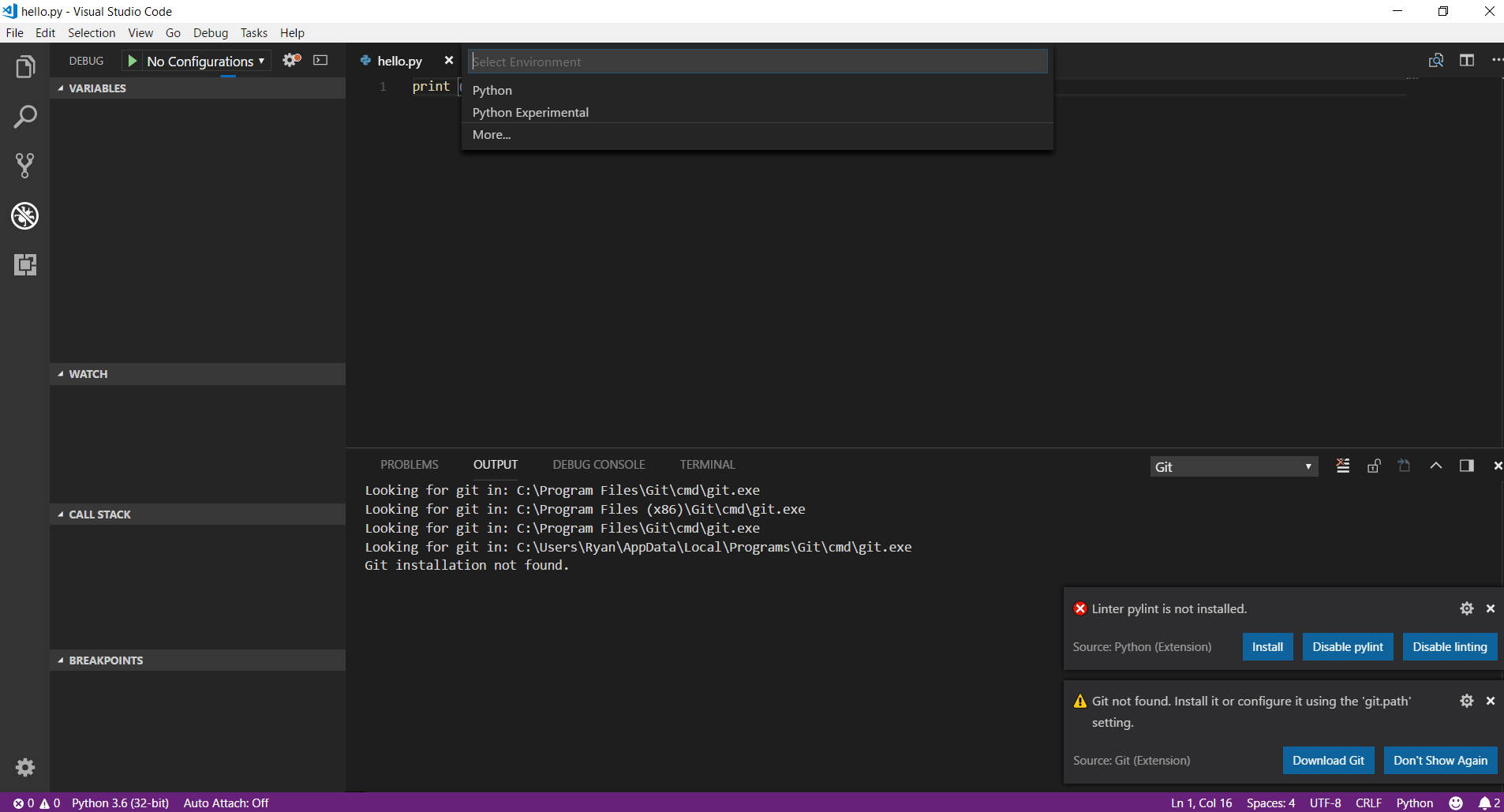Open output log in an editor
Image resolution: width=1504 pixels, height=812 pixels.
[x=1405, y=466]
